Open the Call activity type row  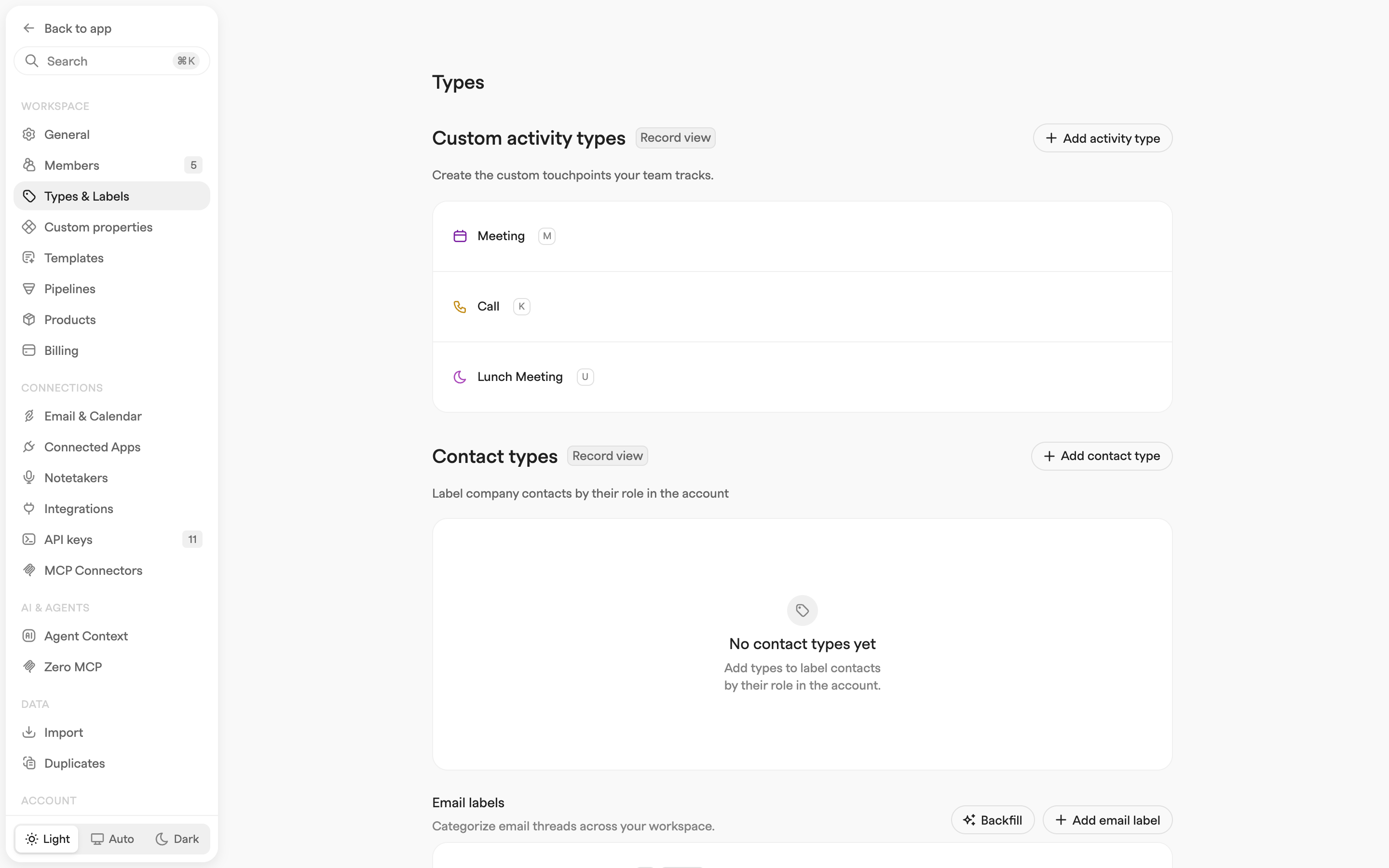click(x=802, y=307)
